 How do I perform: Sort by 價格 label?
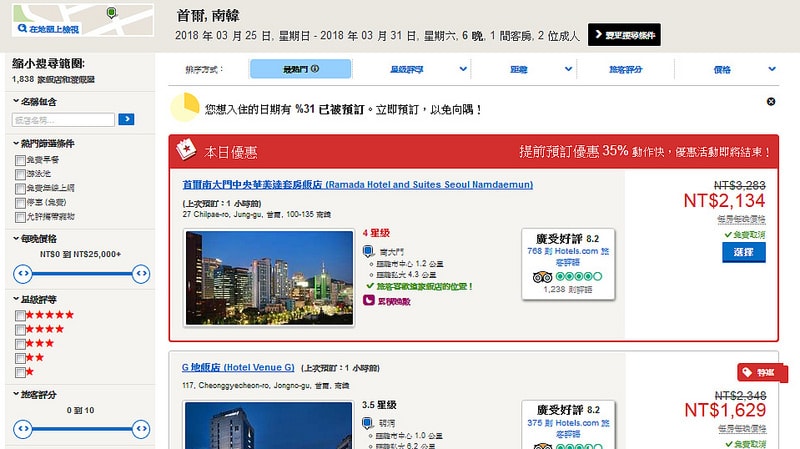click(x=722, y=69)
